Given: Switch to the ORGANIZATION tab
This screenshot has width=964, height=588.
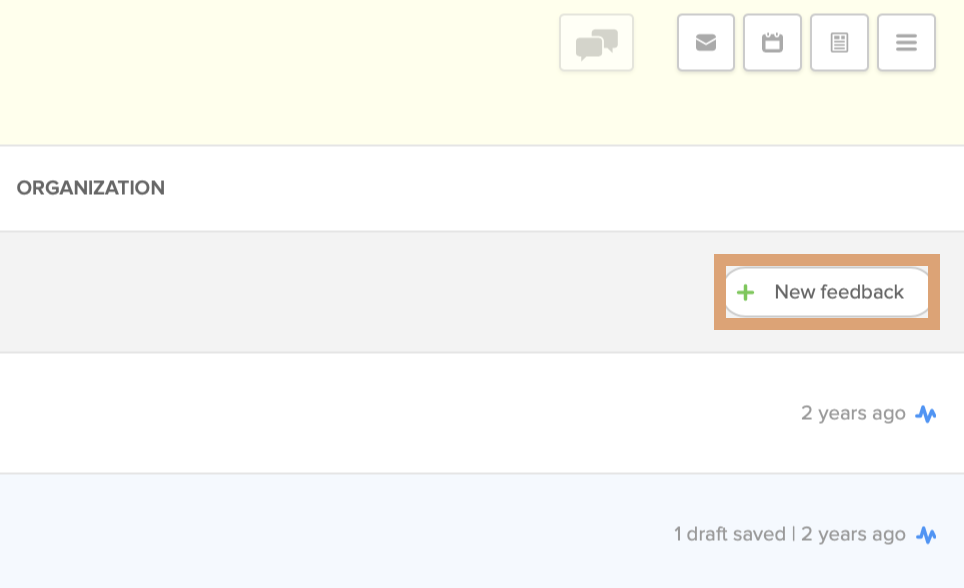Looking at the screenshot, I should tap(91, 188).
